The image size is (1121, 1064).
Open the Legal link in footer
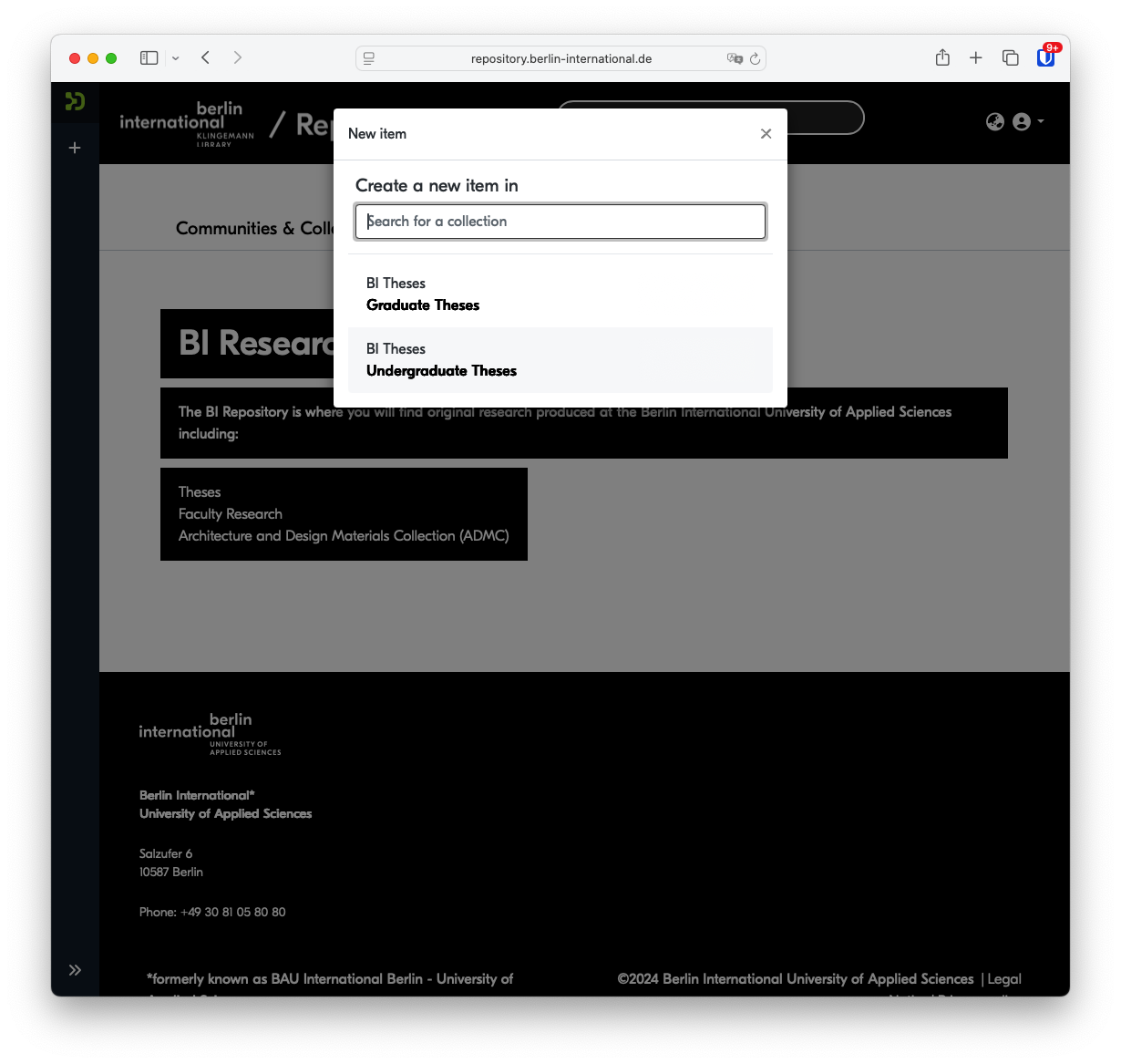tap(1004, 979)
